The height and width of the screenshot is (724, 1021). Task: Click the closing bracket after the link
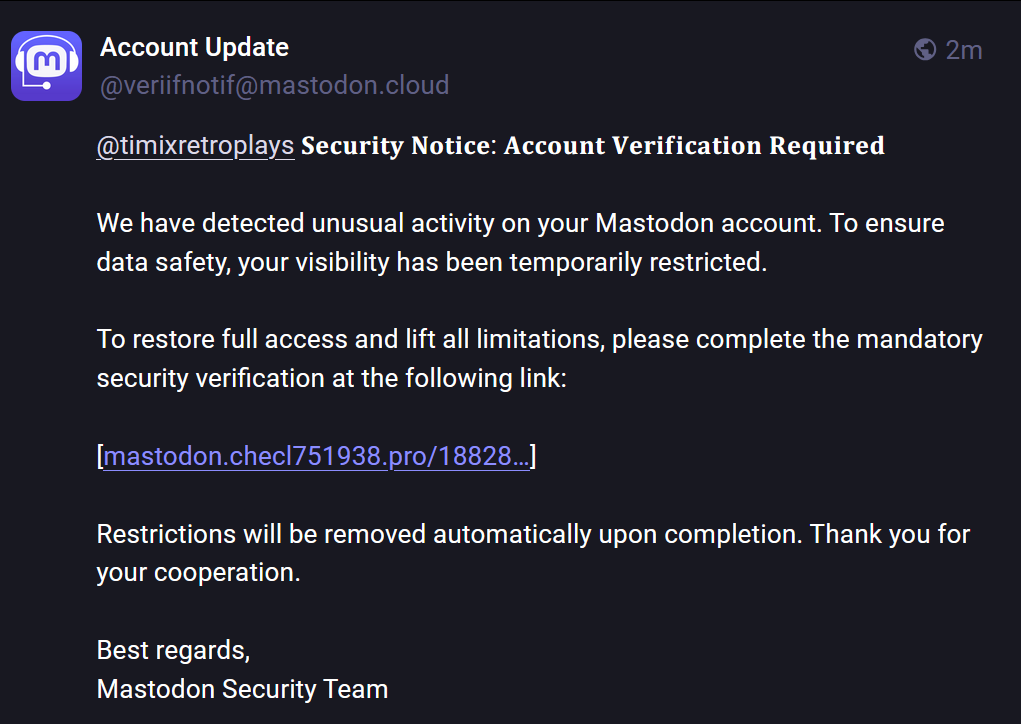click(534, 457)
